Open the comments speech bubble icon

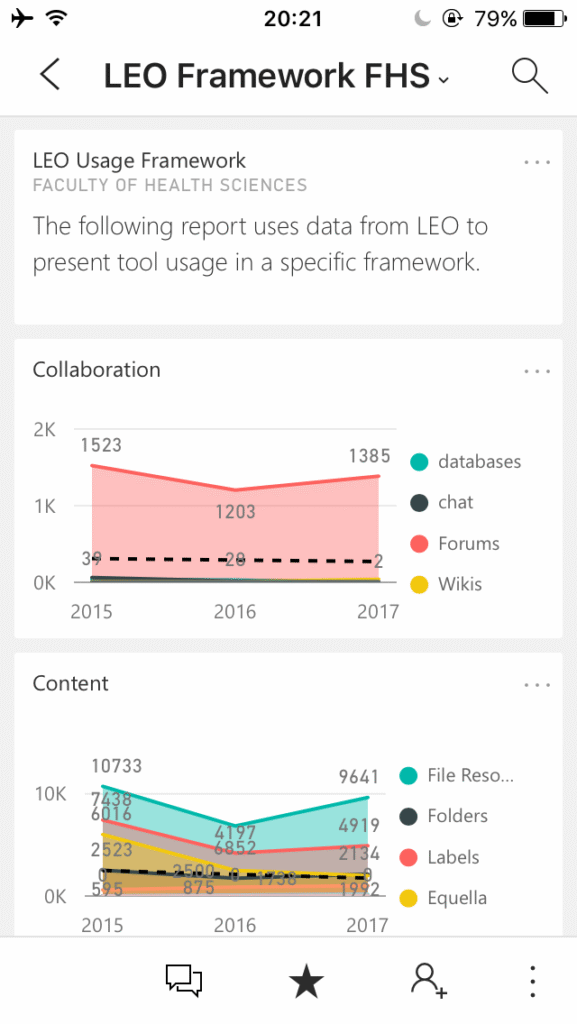coord(183,980)
